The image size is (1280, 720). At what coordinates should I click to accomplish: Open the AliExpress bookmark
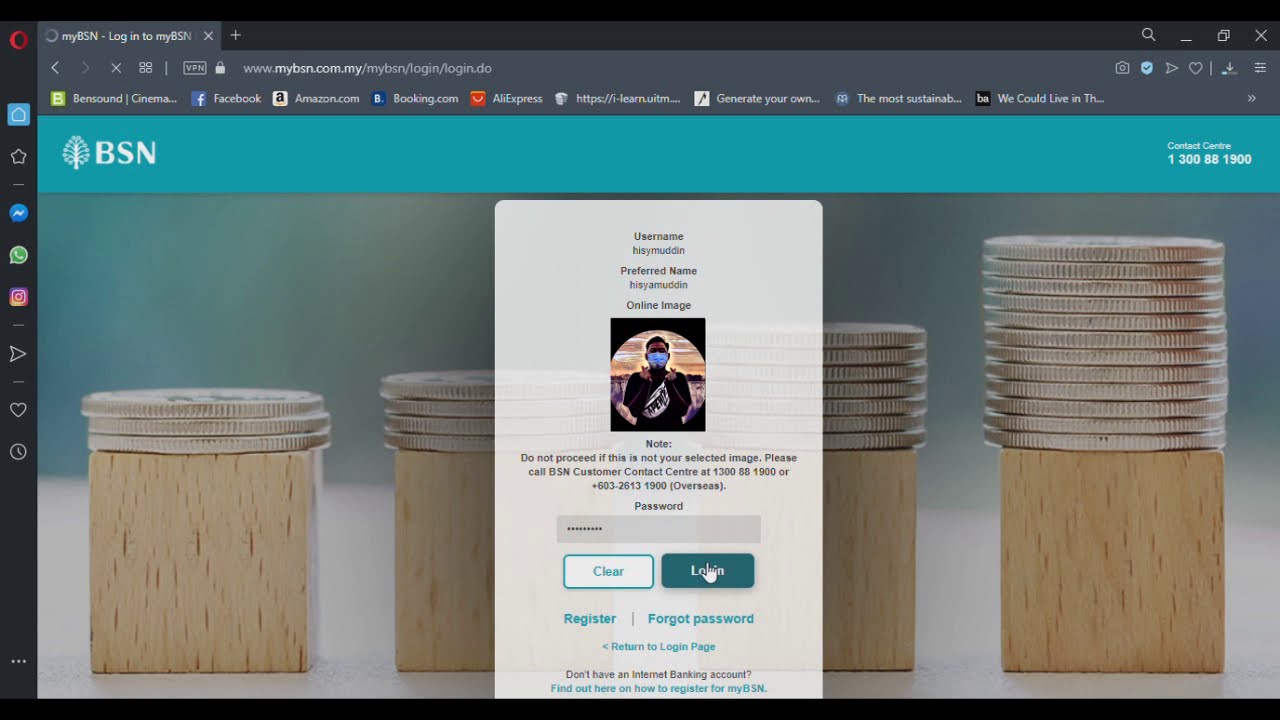click(x=507, y=98)
